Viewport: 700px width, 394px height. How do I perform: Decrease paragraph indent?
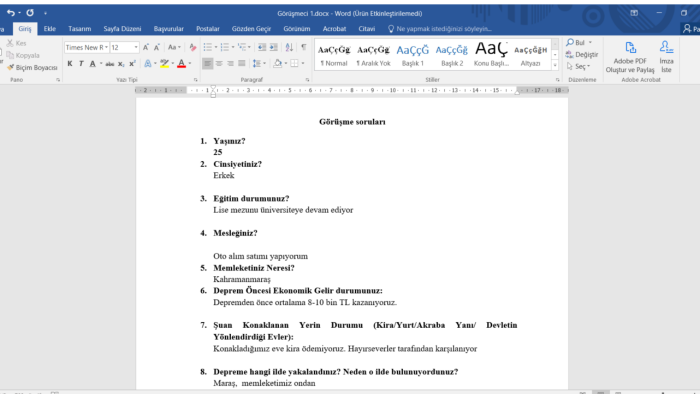(262, 47)
